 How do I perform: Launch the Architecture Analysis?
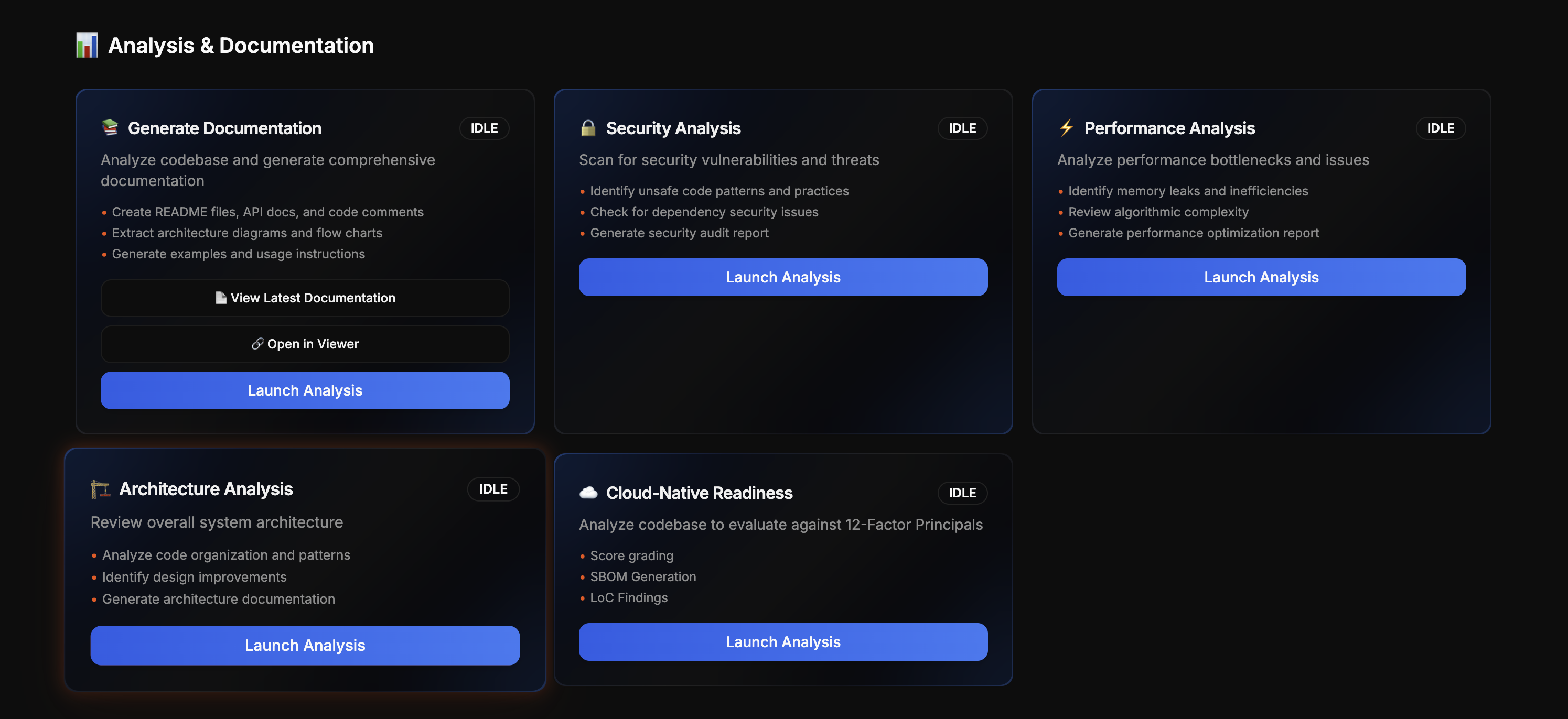(304, 646)
